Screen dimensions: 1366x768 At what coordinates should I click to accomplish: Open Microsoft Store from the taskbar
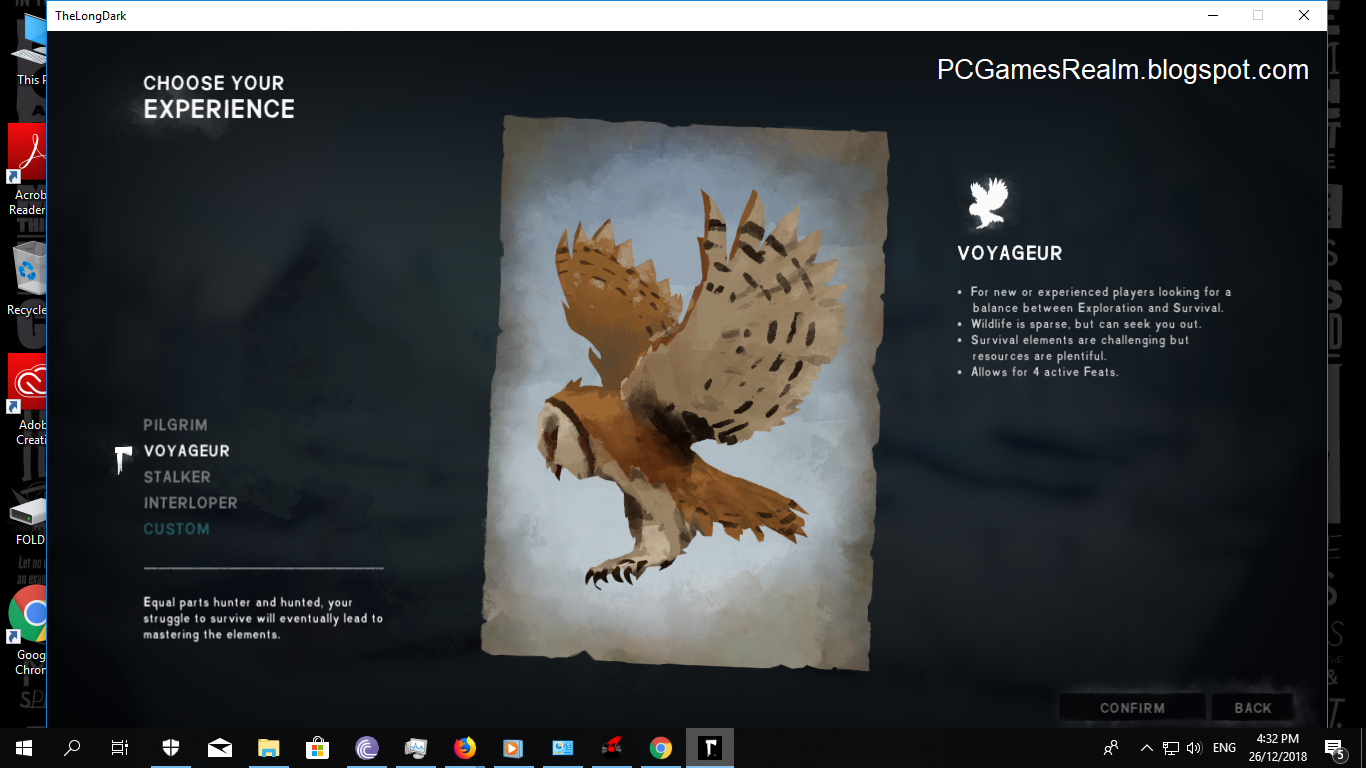click(318, 747)
